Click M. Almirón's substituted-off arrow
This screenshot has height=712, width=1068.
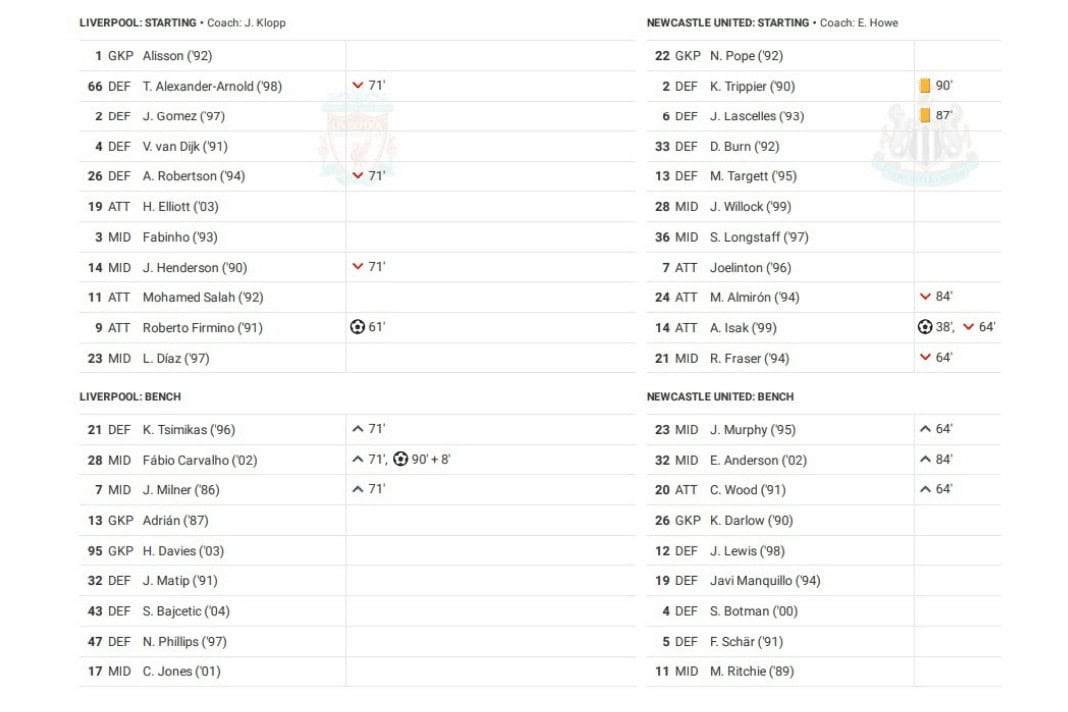click(x=925, y=297)
